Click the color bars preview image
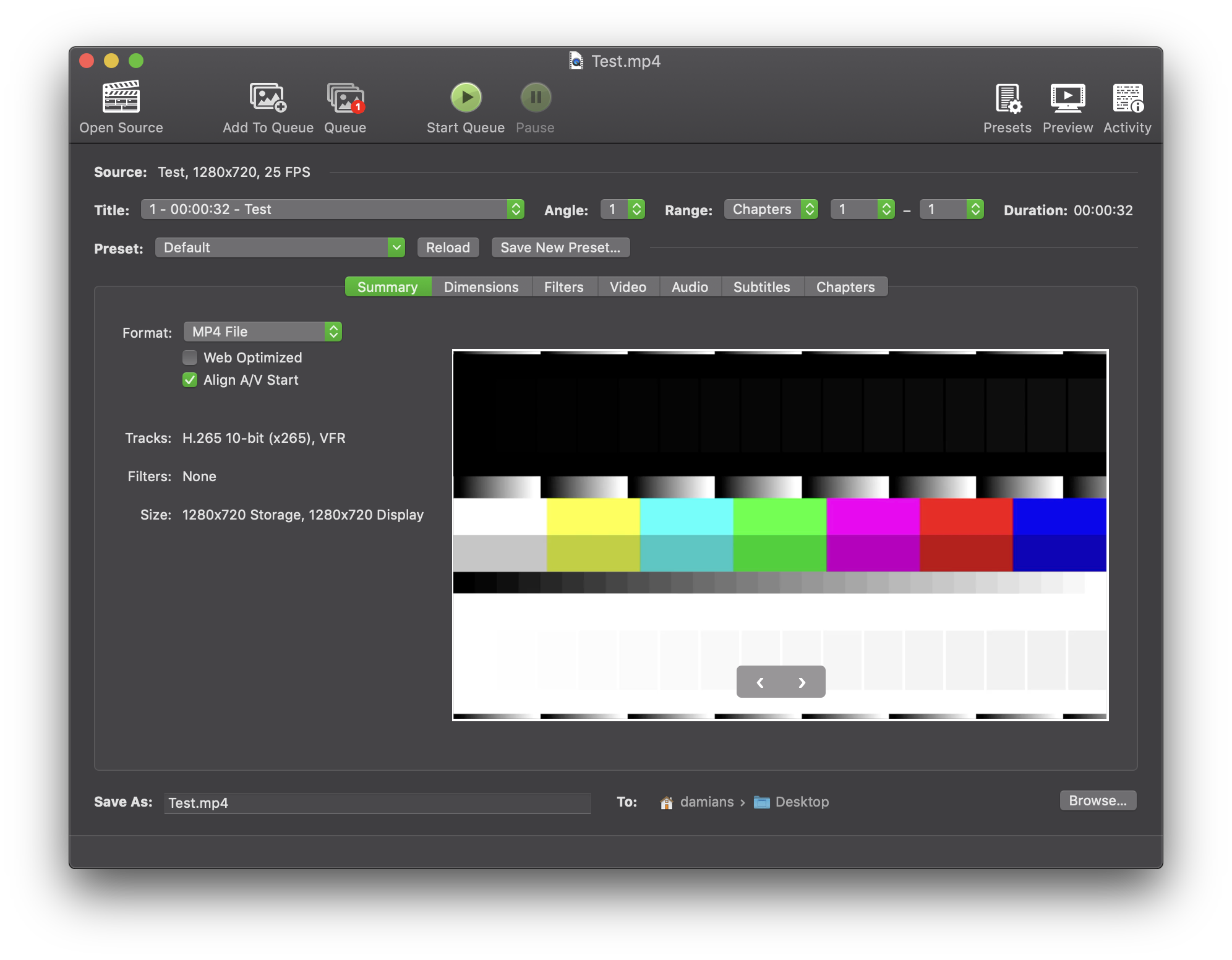1232x960 pixels. tap(780, 535)
